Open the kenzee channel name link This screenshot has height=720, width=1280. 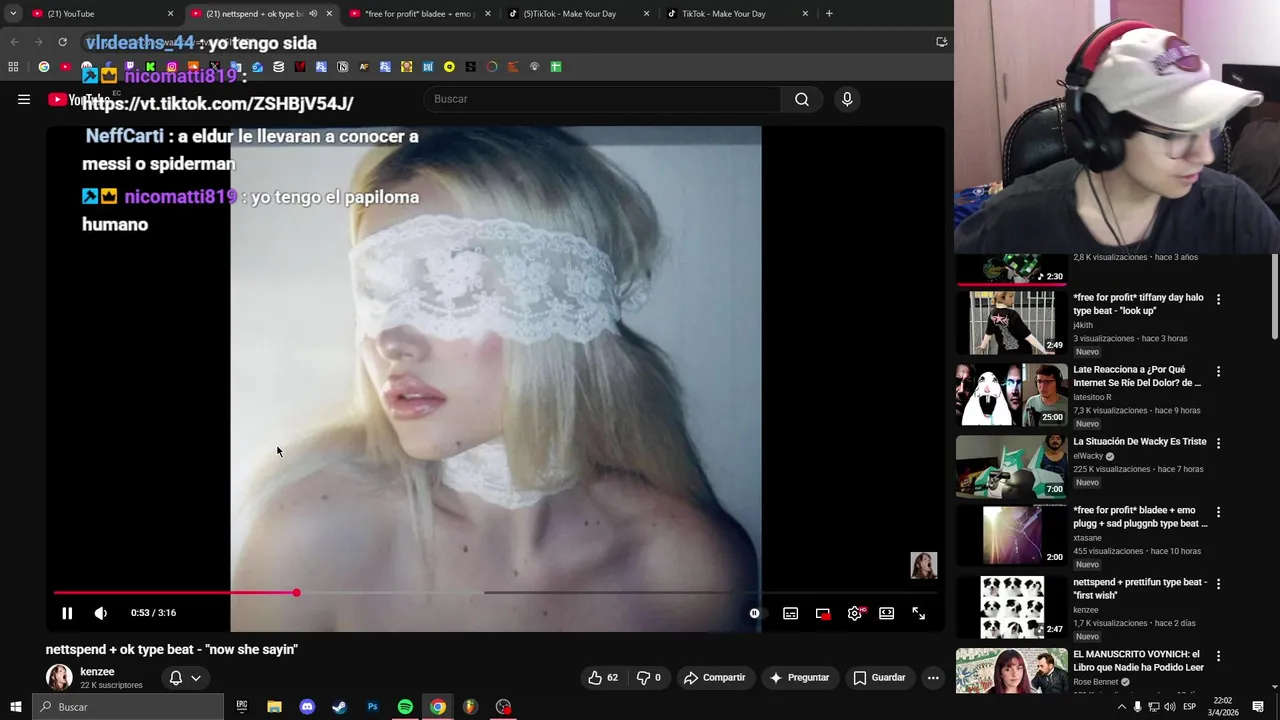point(97,672)
